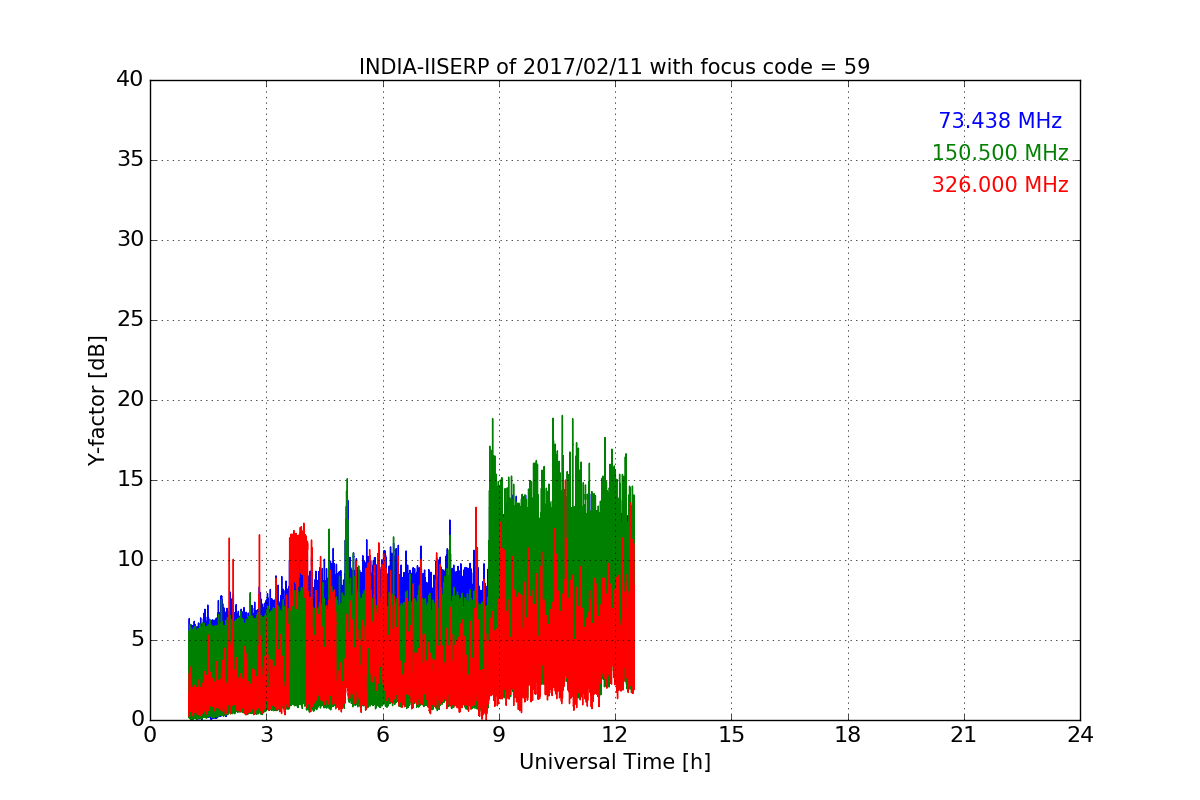Viewport: 1200px width, 800px height.
Task: Click x-axis tick label 12
Action: coord(615,735)
